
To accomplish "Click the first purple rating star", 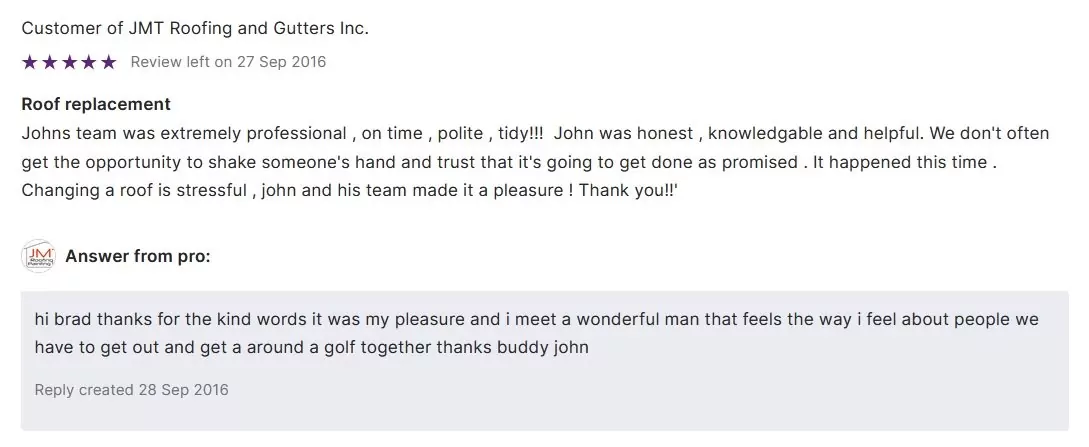I will coord(29,62).
